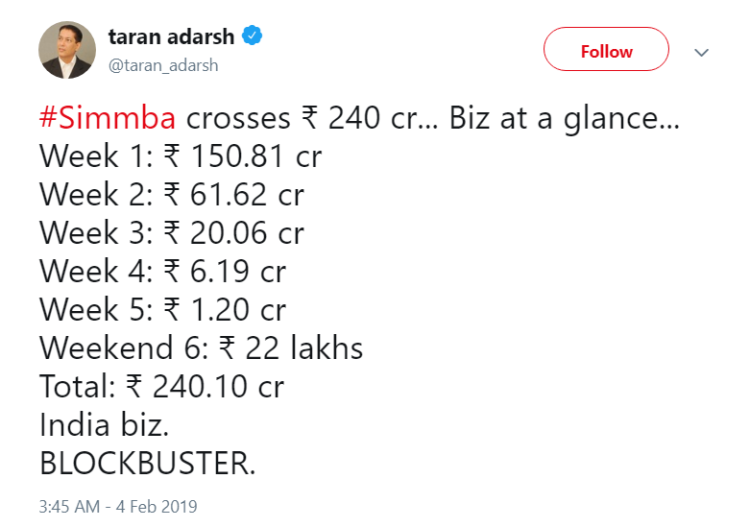Select the 'Biz at a glance...' phrase
Screen dimensions: 750x527
tap(564, 118)
